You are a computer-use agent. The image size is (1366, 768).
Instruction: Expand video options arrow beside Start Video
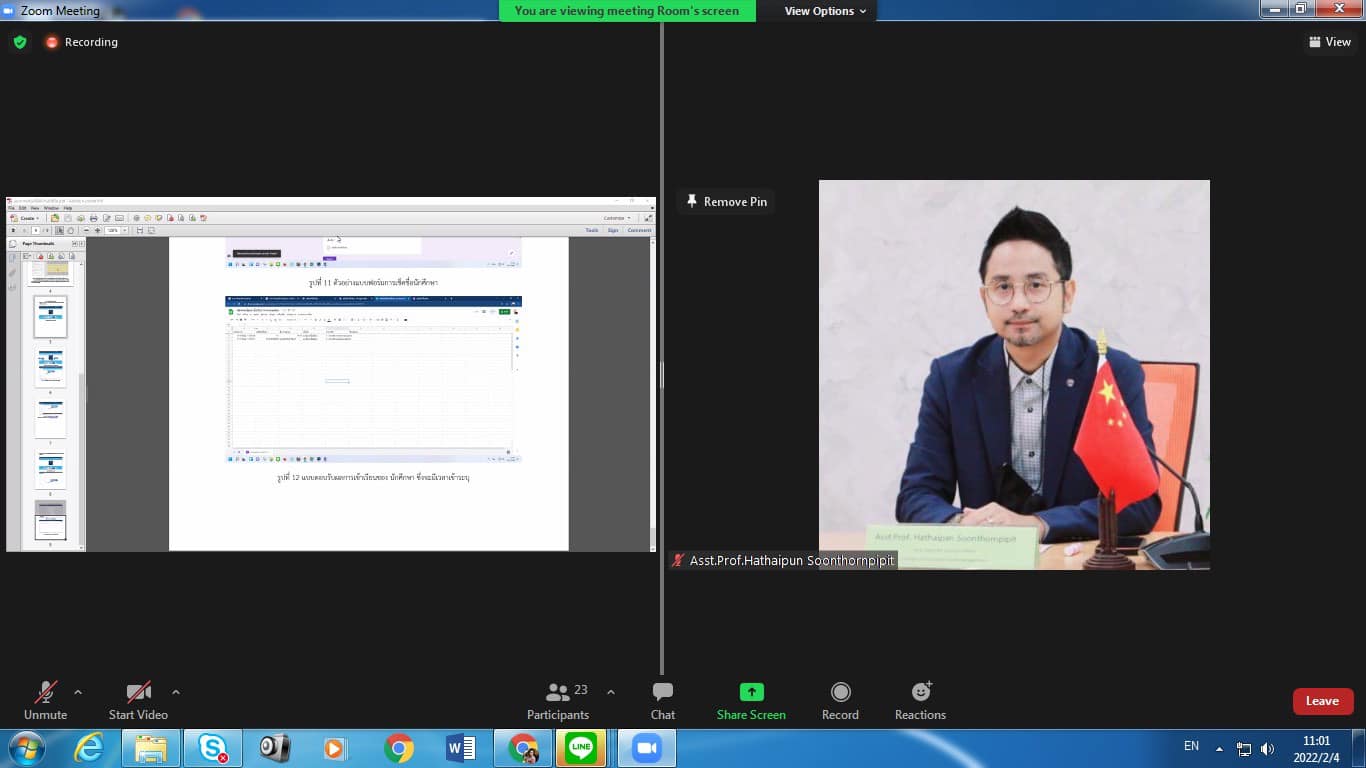point(176,692)
